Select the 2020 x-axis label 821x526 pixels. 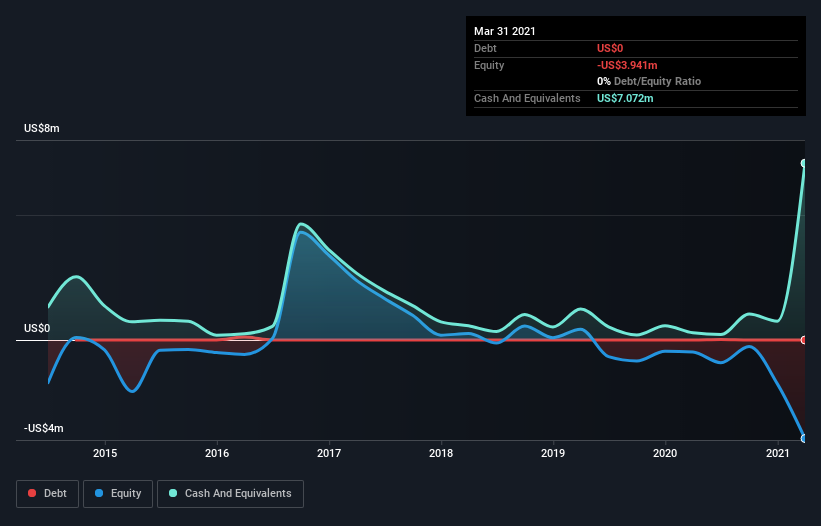pyautogui.click(x=665, y=453)
